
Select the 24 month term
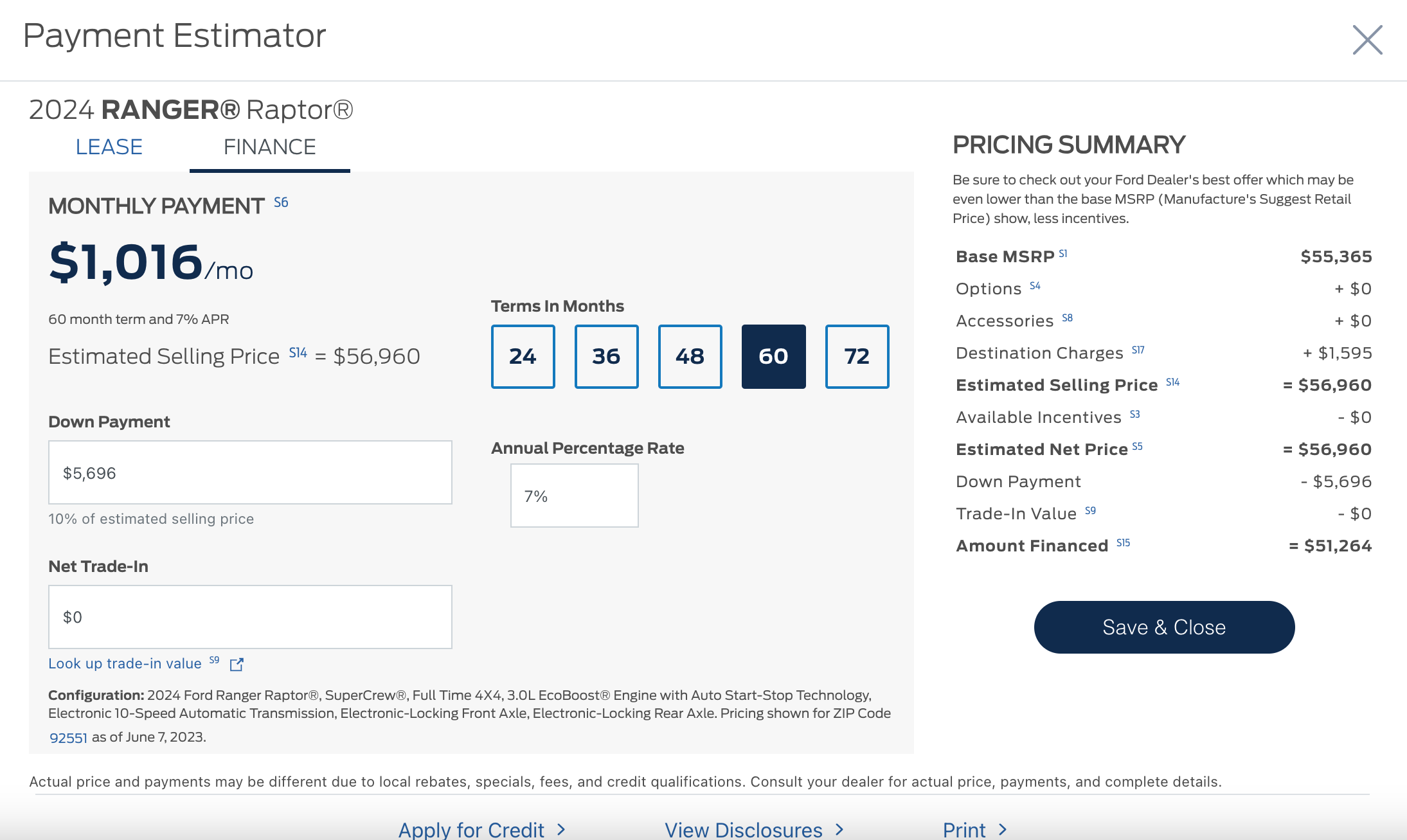click(x=523, y=357)
